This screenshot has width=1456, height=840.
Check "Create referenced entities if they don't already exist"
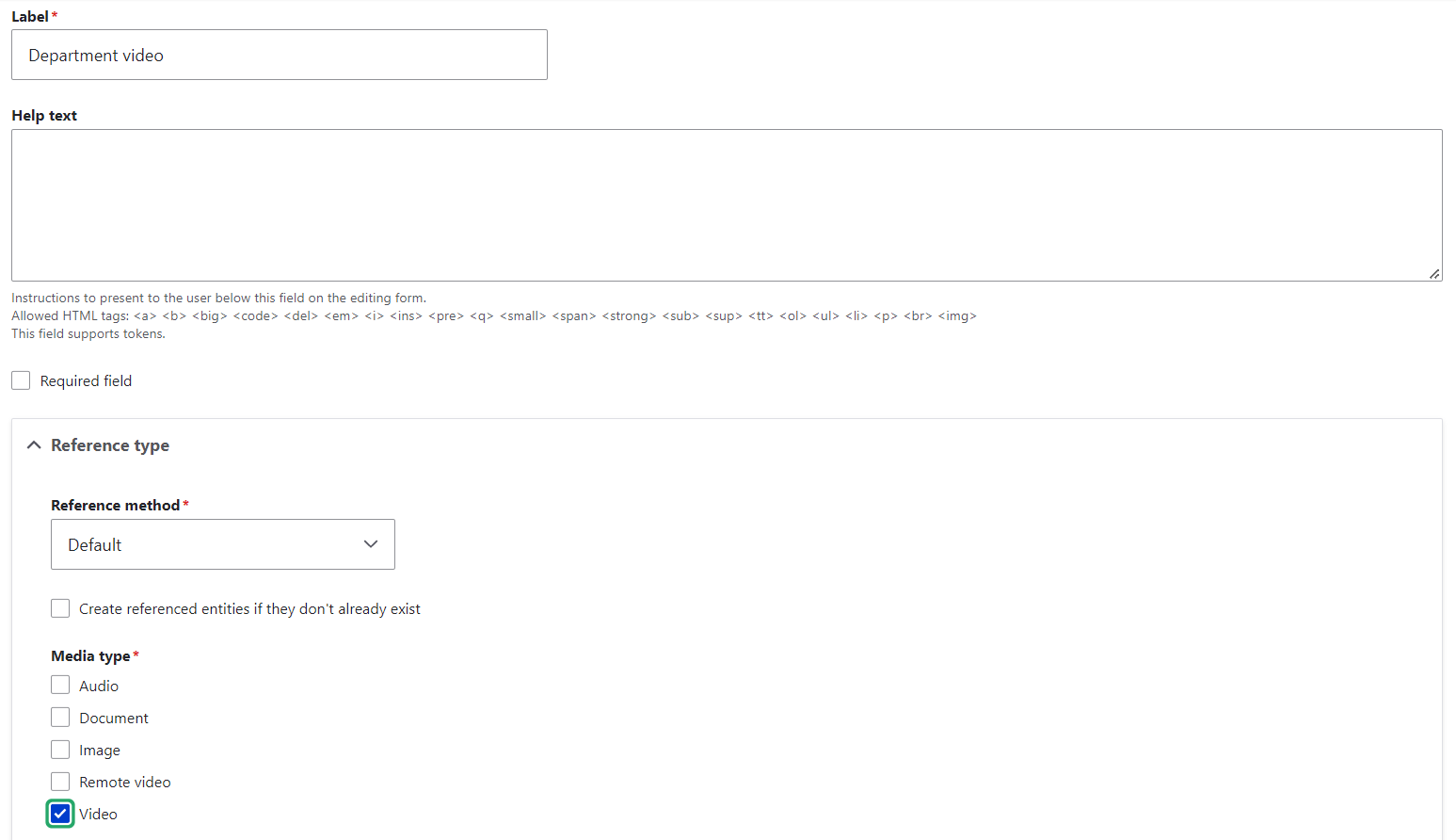(x=60, y=607)
